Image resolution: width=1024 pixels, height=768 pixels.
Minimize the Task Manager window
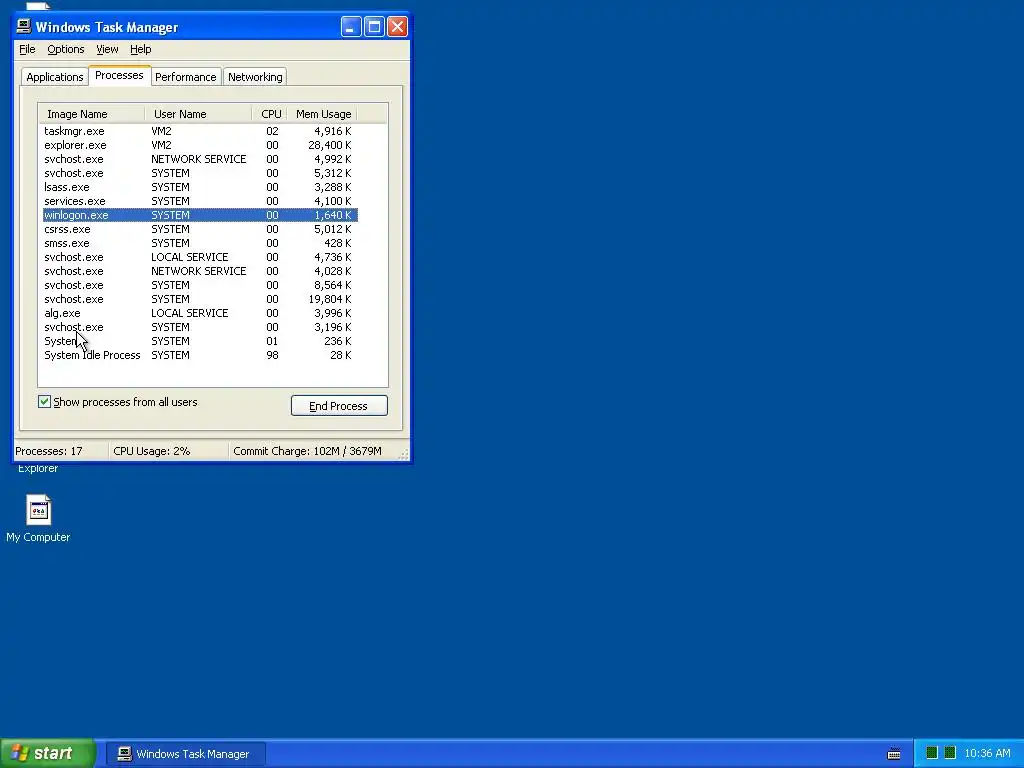351,27
